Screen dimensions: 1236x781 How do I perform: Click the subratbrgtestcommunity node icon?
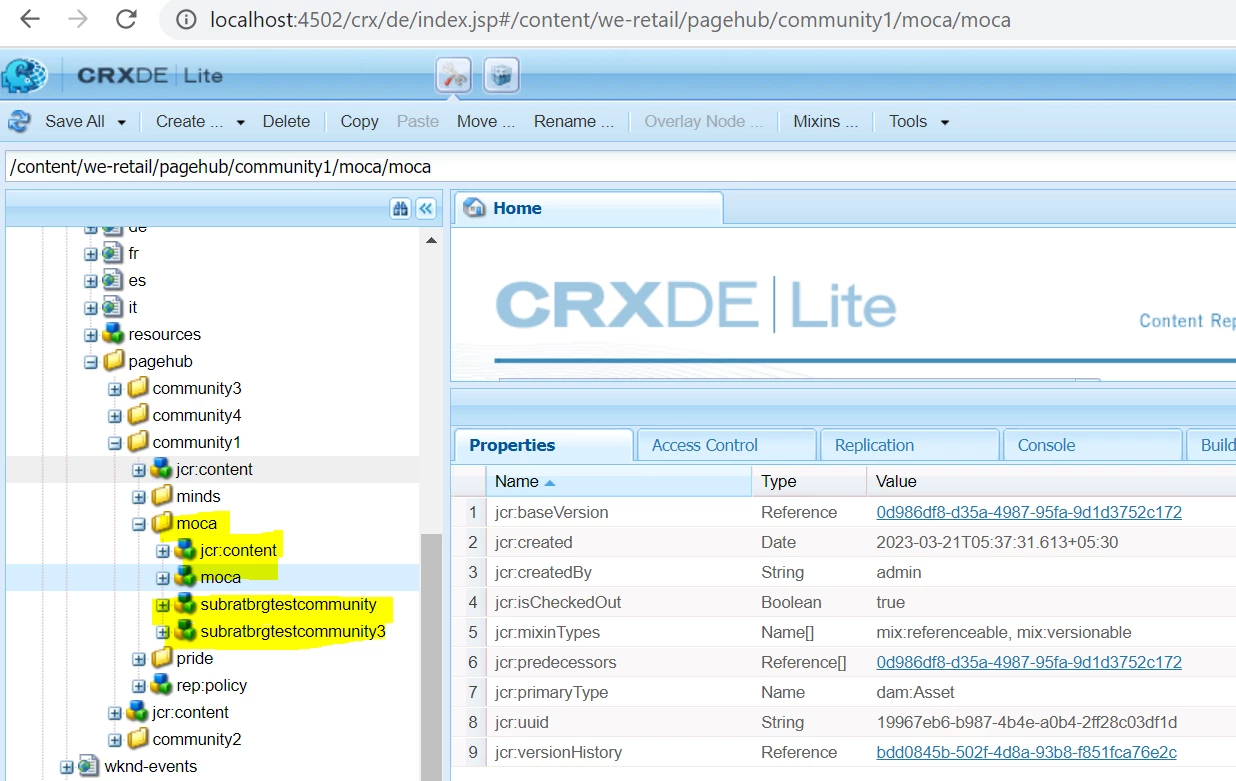[185, 604]
